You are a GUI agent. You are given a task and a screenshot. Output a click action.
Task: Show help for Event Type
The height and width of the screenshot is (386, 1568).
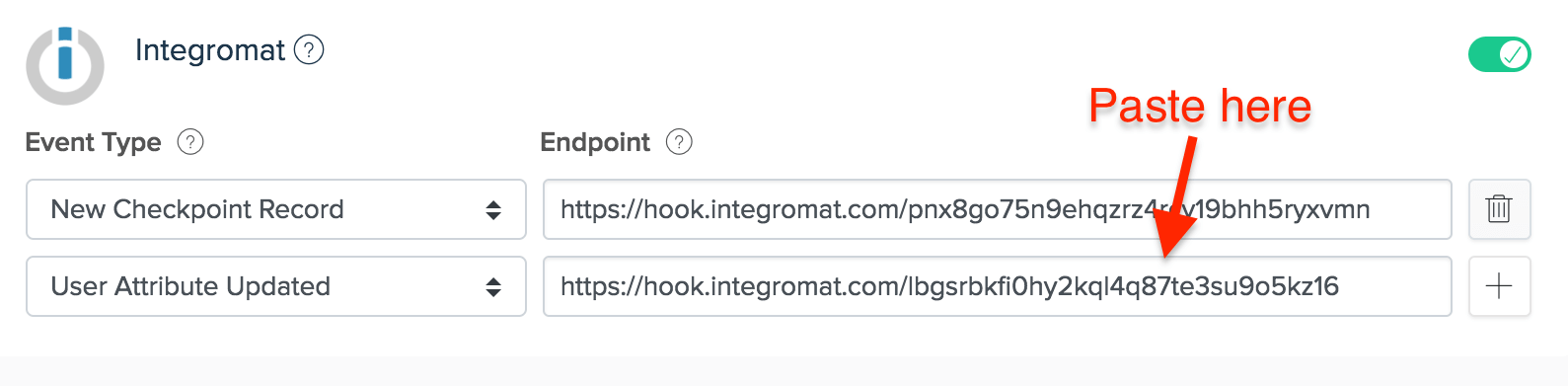coord(190,142)
